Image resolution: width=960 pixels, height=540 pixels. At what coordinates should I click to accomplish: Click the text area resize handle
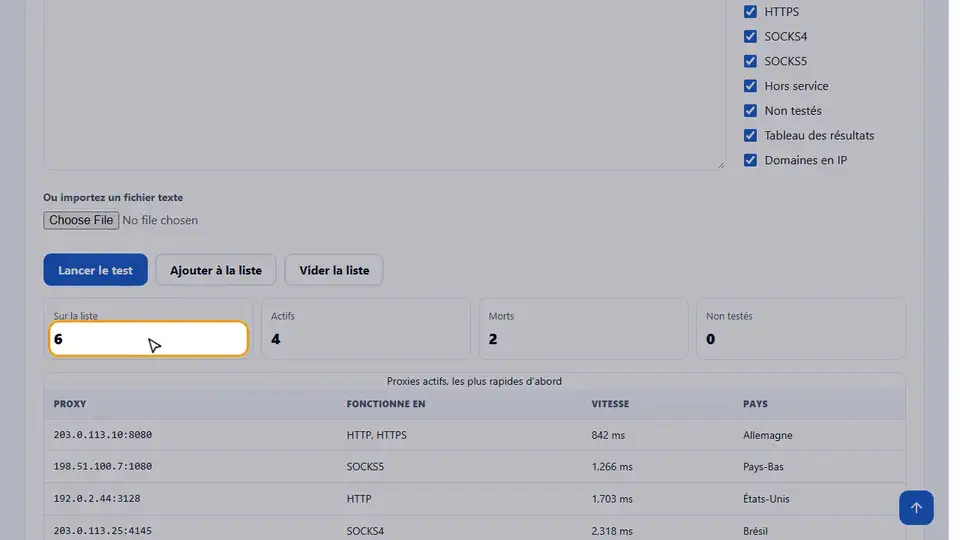click(721, 165)
